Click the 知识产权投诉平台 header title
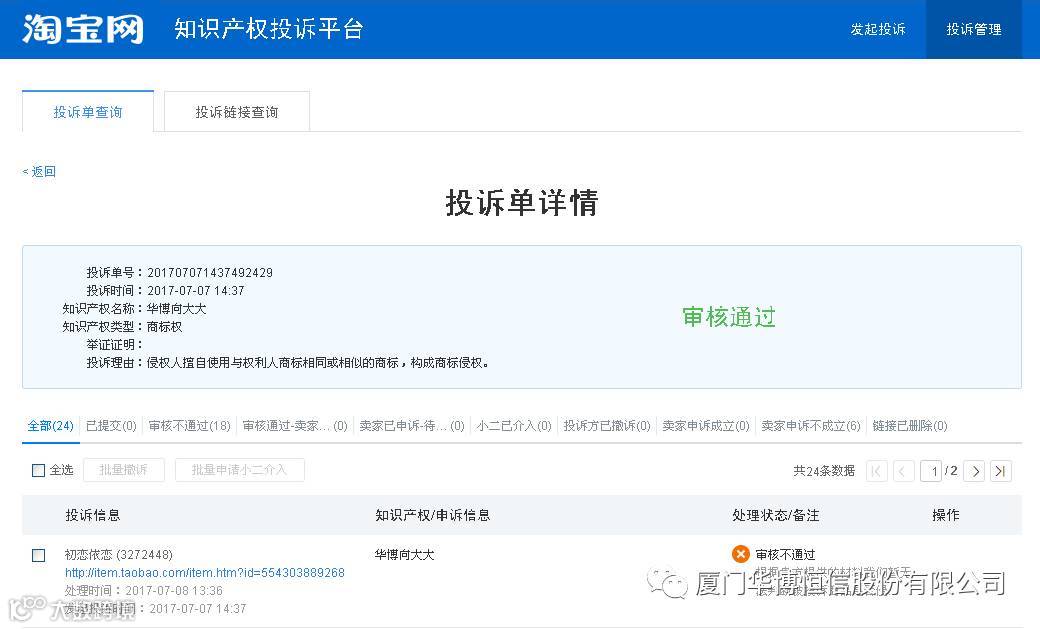This screenshot has width=1040, height=629. pos(269,29)
